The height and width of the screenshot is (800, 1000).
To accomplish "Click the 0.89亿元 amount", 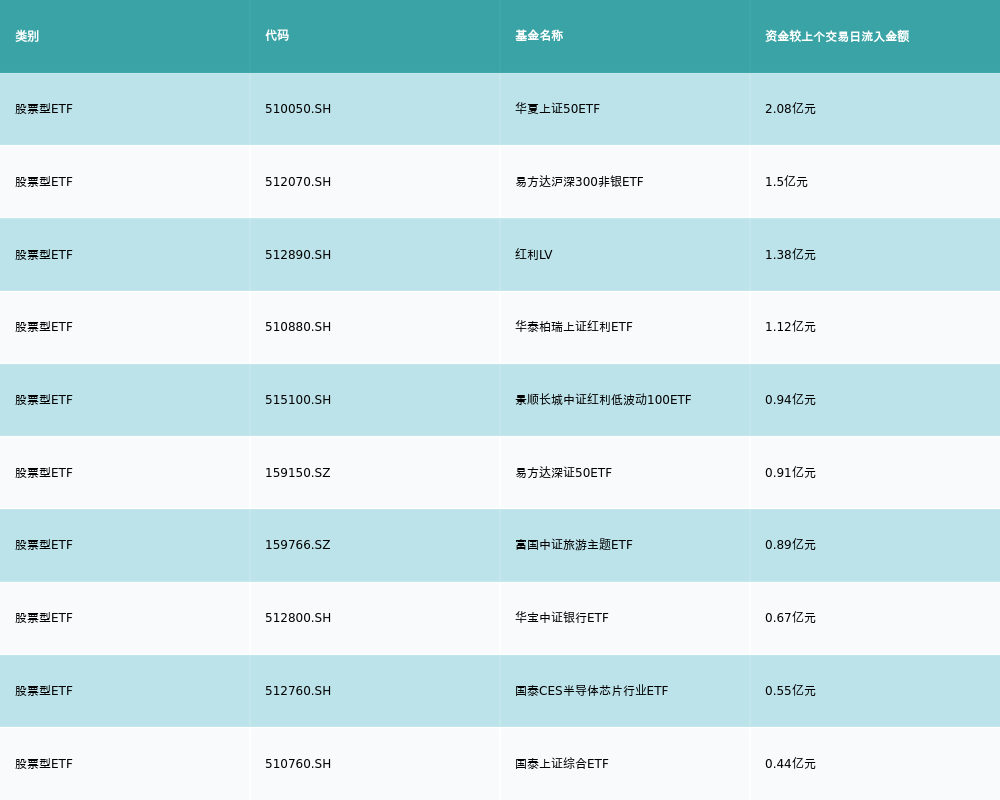I will [x=790, y=545].
